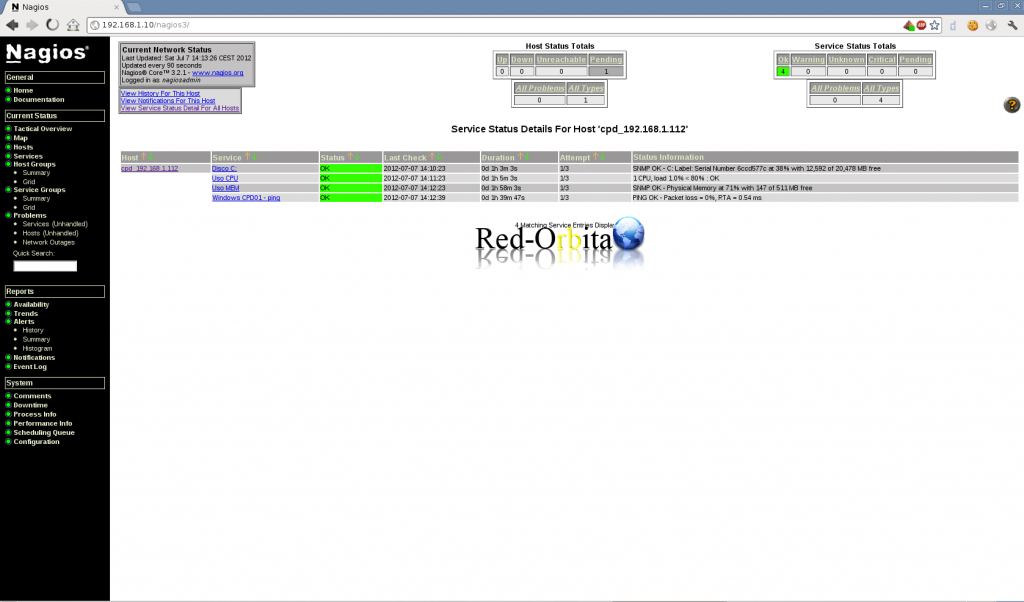The image size is (1024, 602).
Task: Bookmark this page with the star icon
Action: point(934,24)
